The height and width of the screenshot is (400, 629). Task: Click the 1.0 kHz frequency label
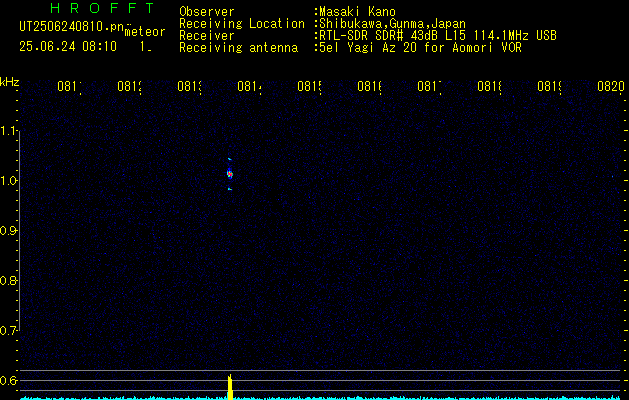[x=8, y=181]
